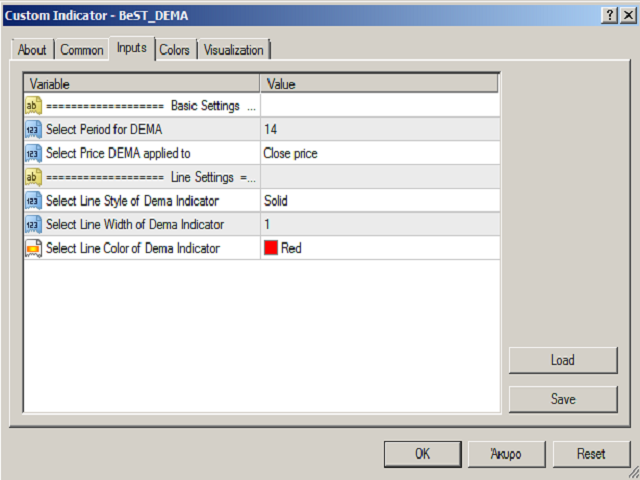Click the help question mark button
Viewport: 640px width, 480px height.
tap(609, 16)
